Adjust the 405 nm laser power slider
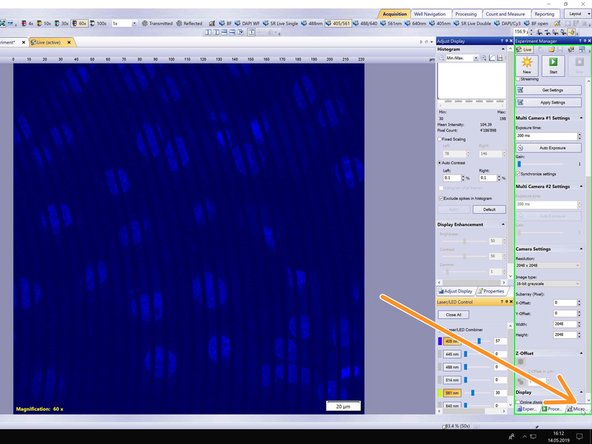 [479, 341]
